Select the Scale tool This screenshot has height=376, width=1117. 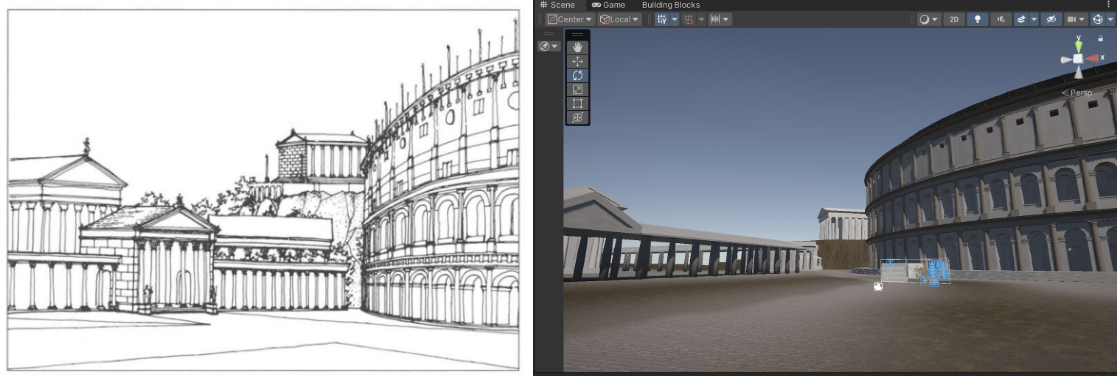tap(578, 89)
